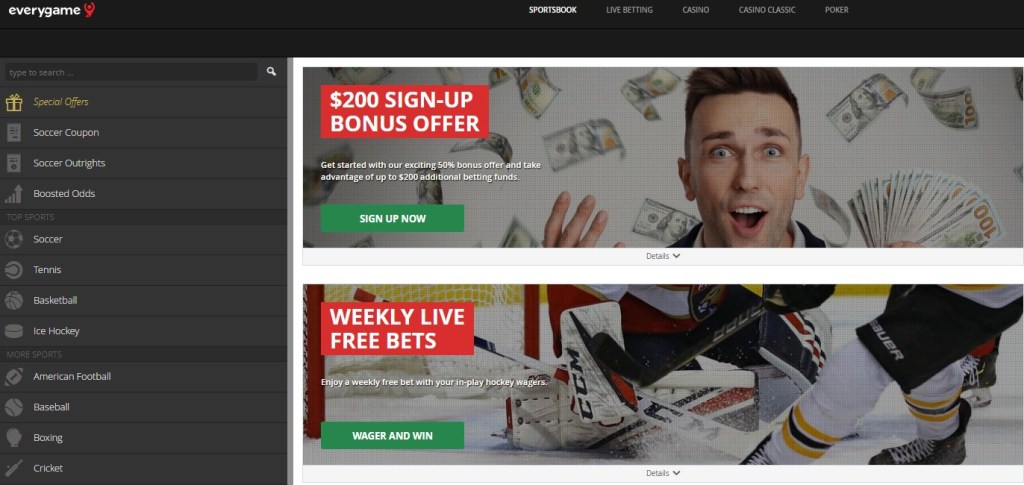Select the Tennis ball icon
Viewport: 1024px width, 485px height.
pos(14,270)
